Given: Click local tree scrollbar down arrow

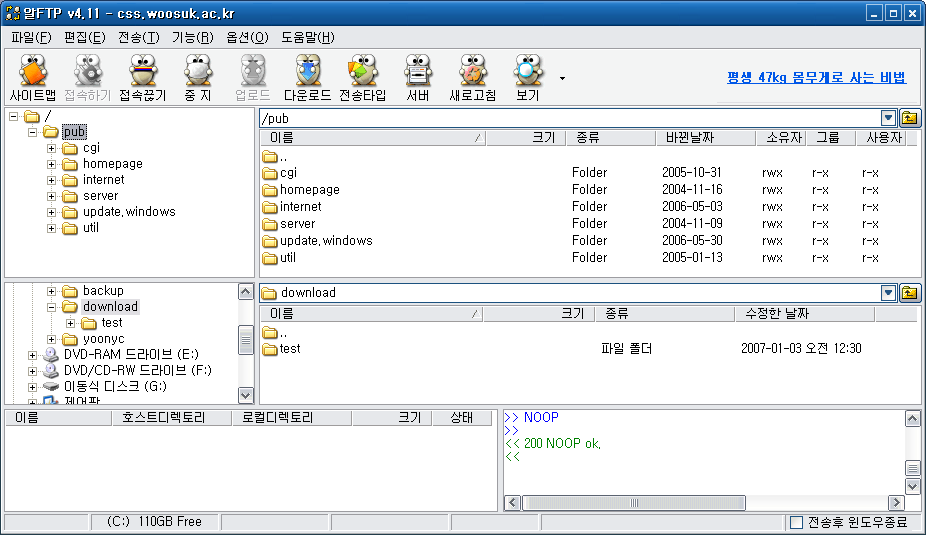Looking at the screenshot, I should click(x=246, y=395).
